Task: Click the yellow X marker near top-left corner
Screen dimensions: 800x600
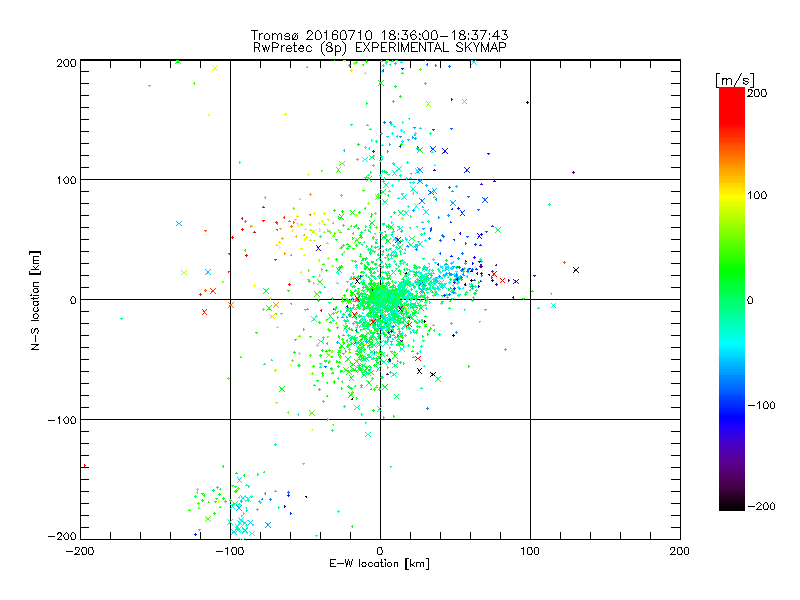Action: pyautogui.click(x=215, y=68)
